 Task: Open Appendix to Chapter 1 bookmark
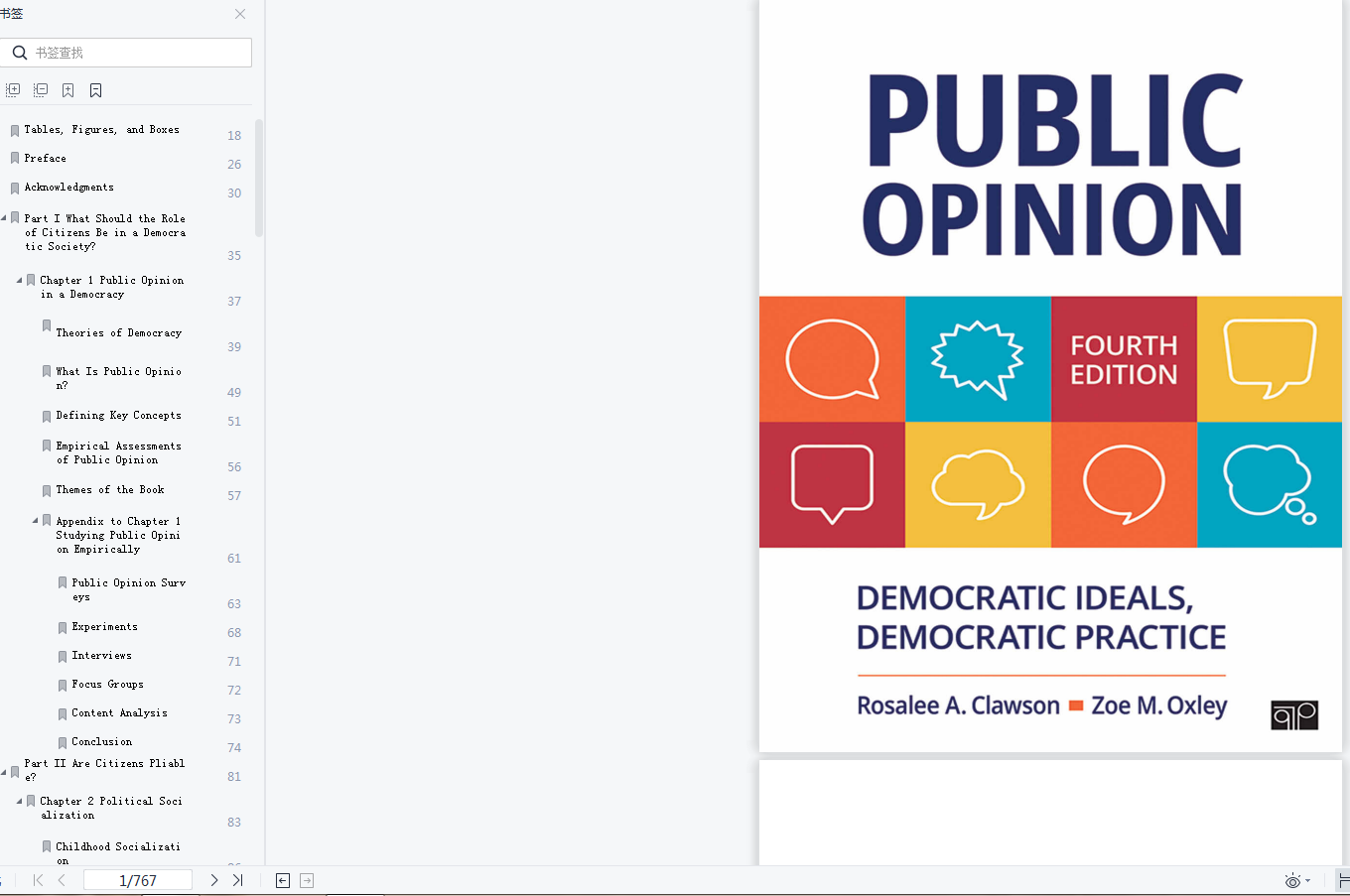pos(118,535)
